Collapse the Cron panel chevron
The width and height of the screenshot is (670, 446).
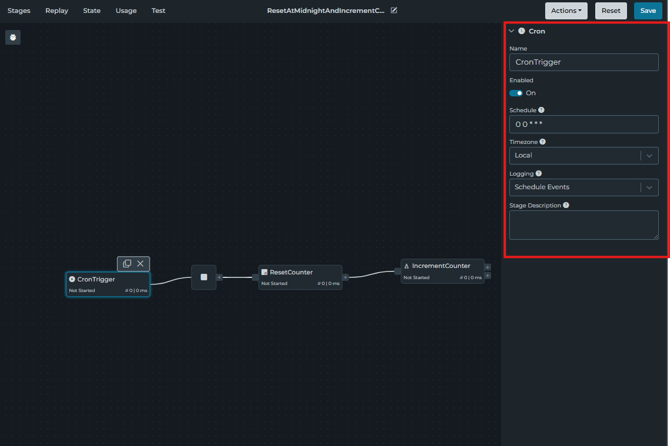tap(511, 31)
